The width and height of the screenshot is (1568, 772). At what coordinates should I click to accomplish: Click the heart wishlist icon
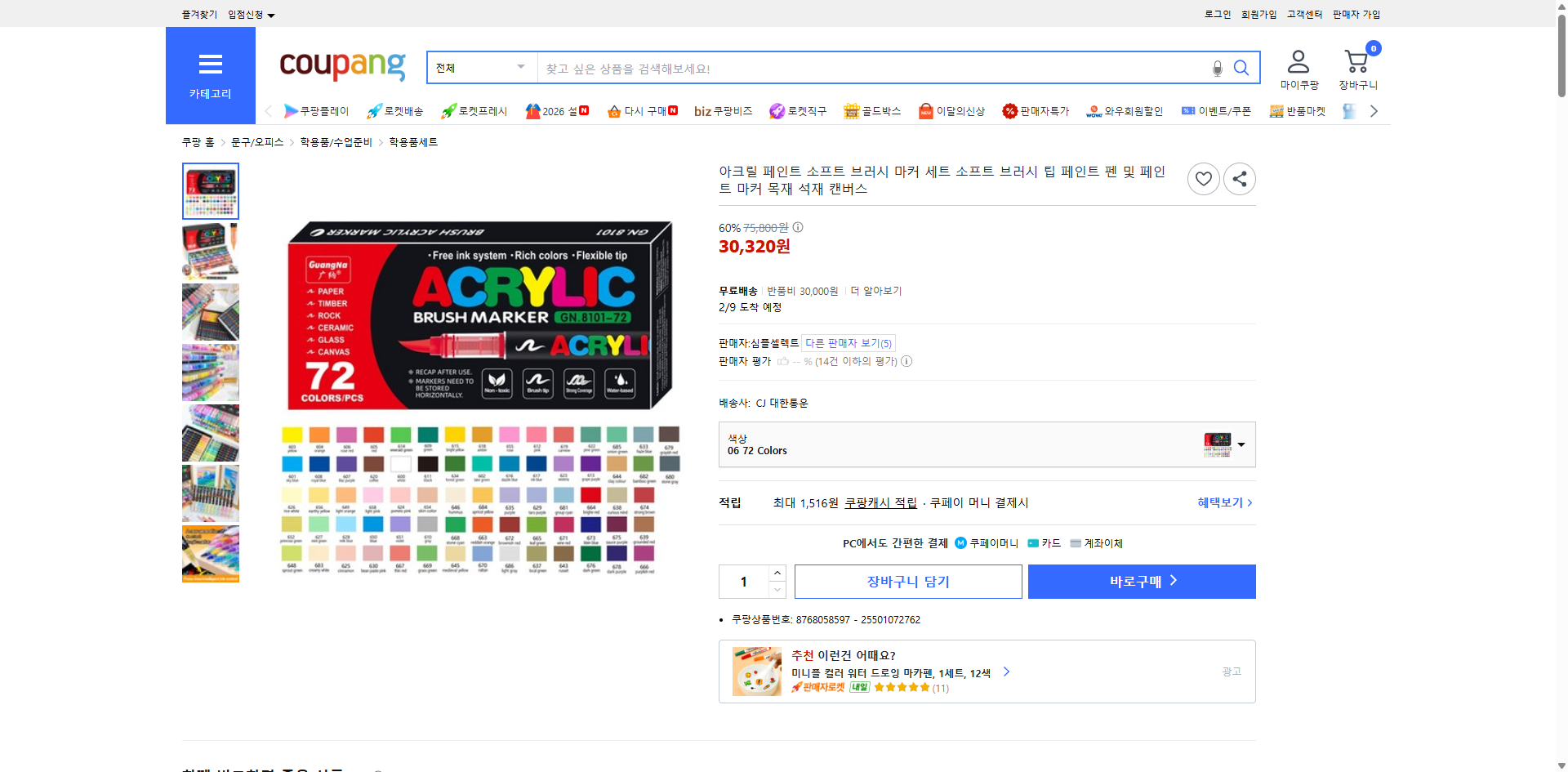pos(1203,179)
